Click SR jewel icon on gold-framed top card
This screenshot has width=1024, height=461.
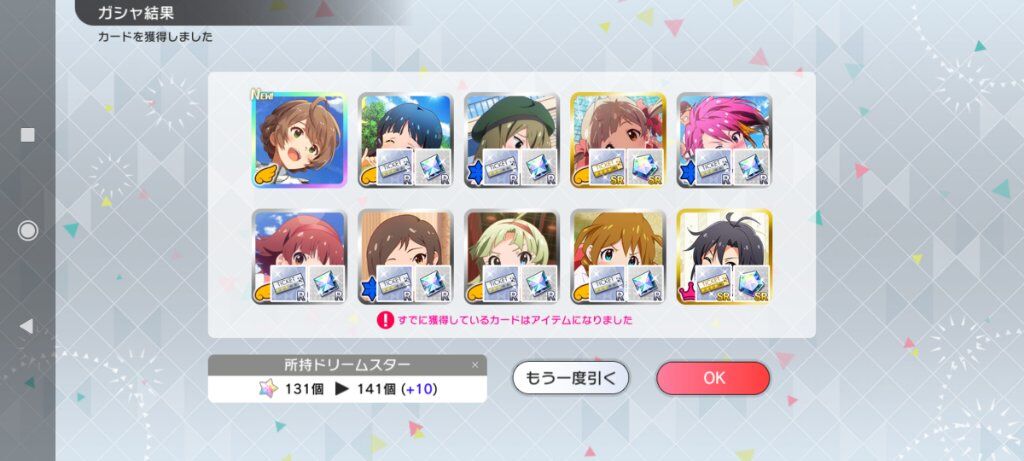(x=645, y=167)
